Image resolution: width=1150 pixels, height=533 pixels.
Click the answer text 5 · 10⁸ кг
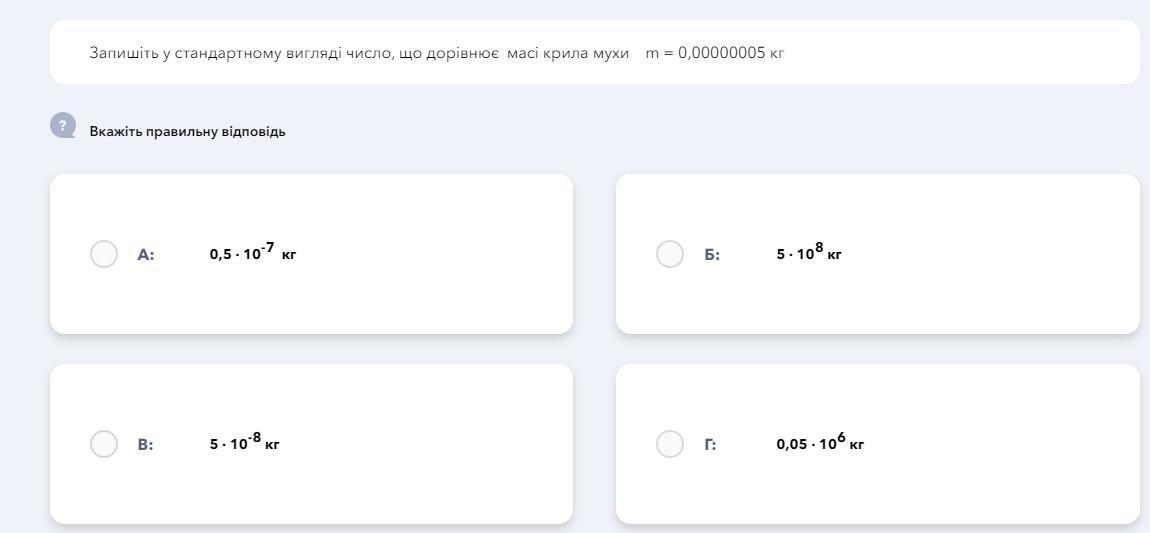[x=808, y=253]
